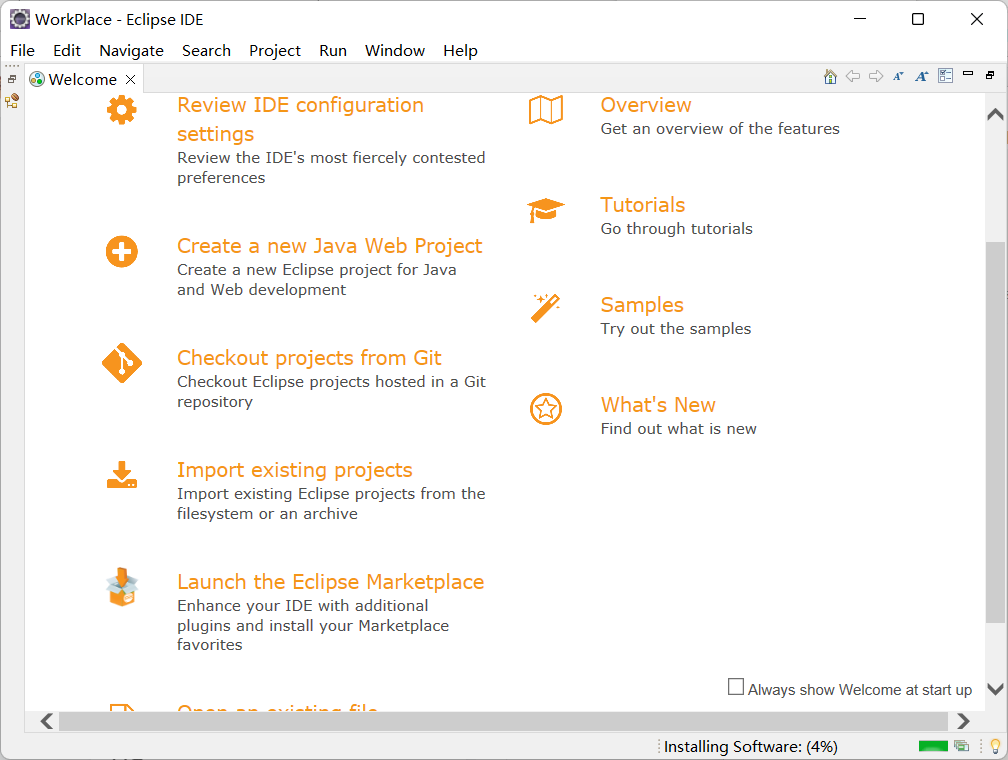Enable Always show Welcome at start up
Image resolution: width=1008 pixels, height=760 pixels.
[735, 687]
